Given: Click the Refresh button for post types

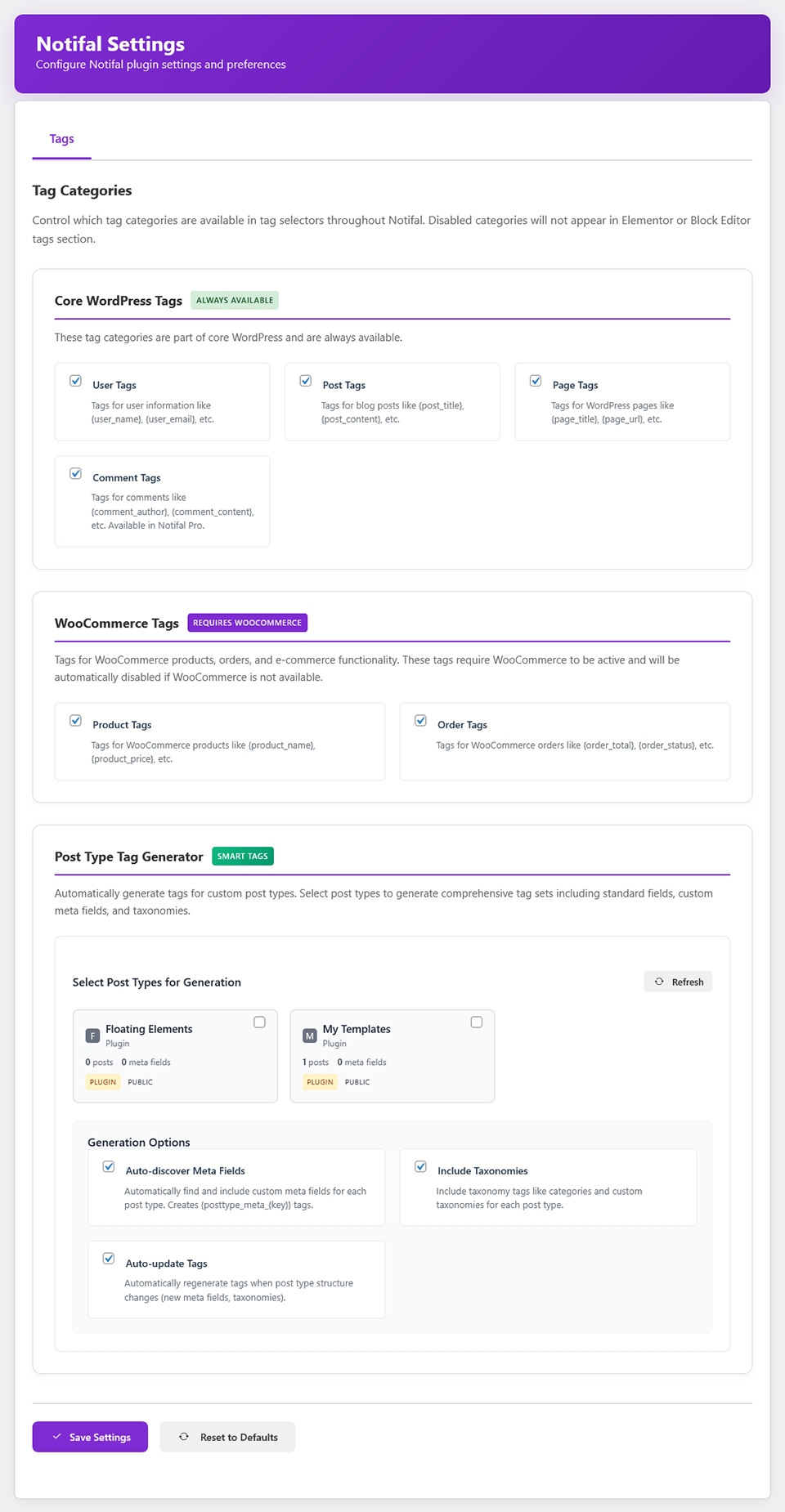Looking at the screenshot, I should 678,981.
